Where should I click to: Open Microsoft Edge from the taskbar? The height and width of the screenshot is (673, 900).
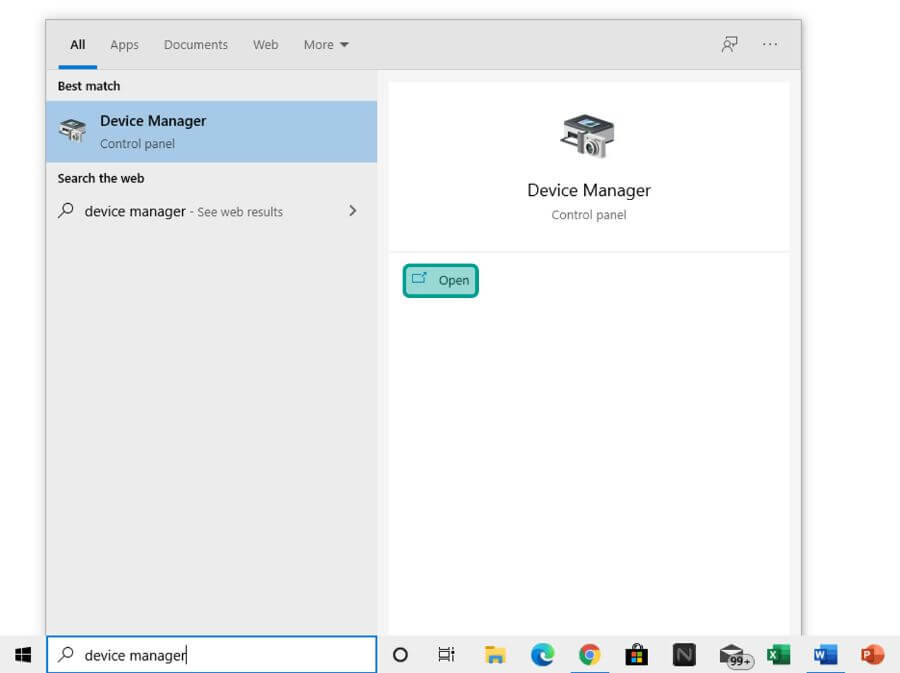pyautogui.click(x=542, y=655)
